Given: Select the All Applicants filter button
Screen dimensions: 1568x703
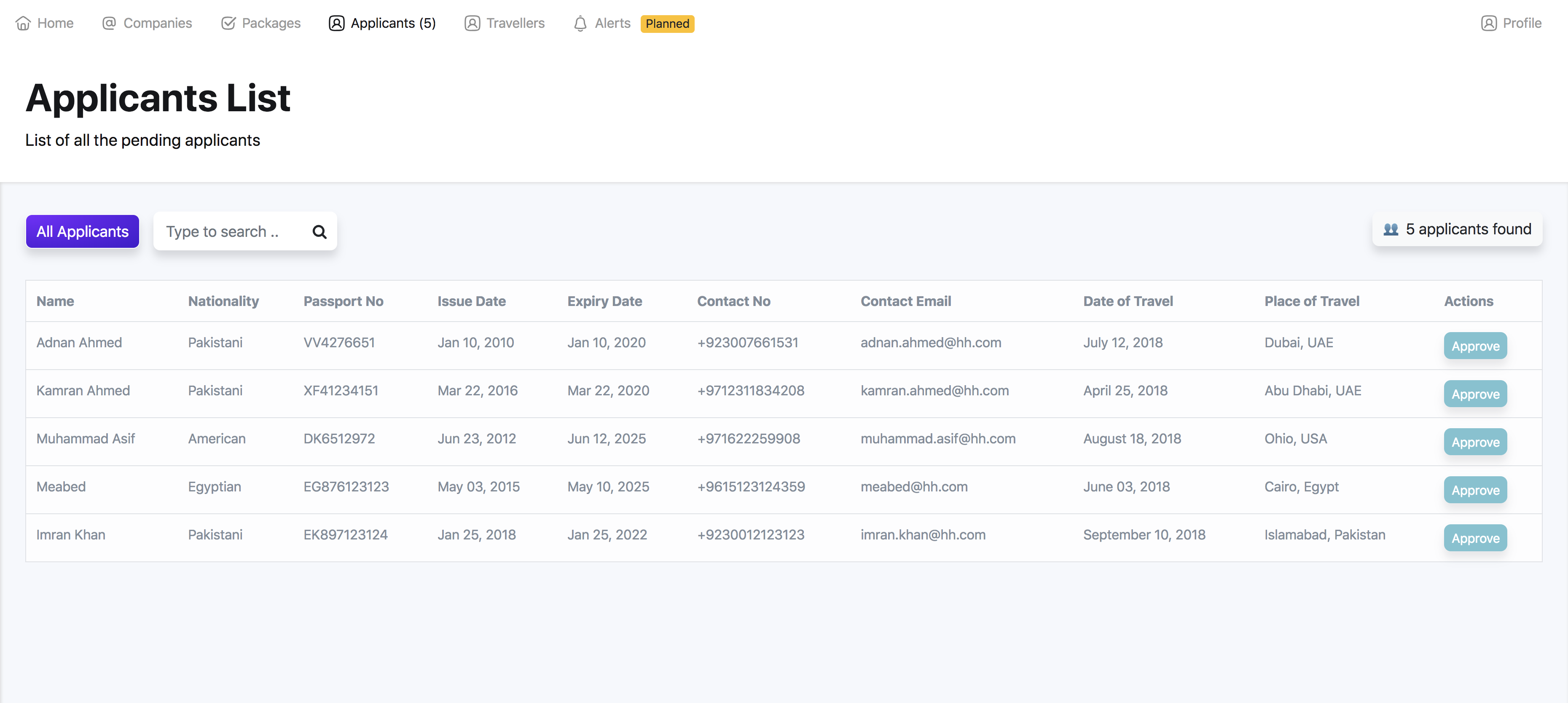Looking at the screenshot, I should click(82, 231).
